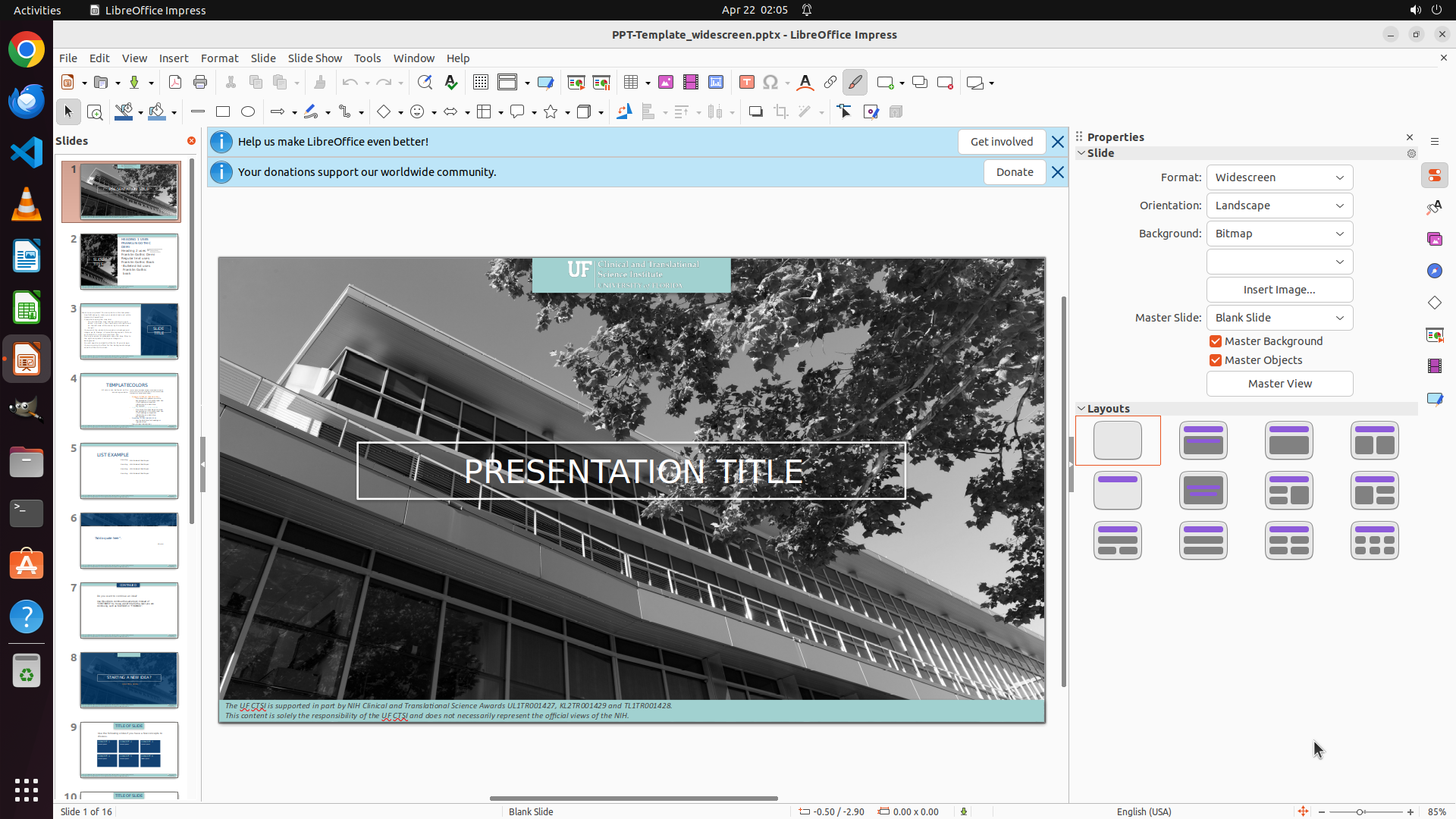Toggle the Draw Functions toolbar button
Viewport: 1456px width, 819px height.
coord(855,83)
